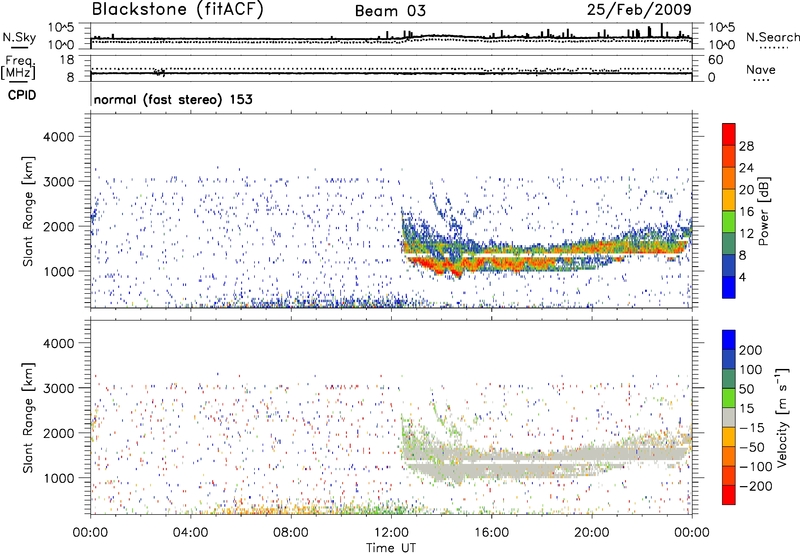Screen dimensions: 800x554
Task: Click the "12:00" time tick label
Action: [391, 532]
